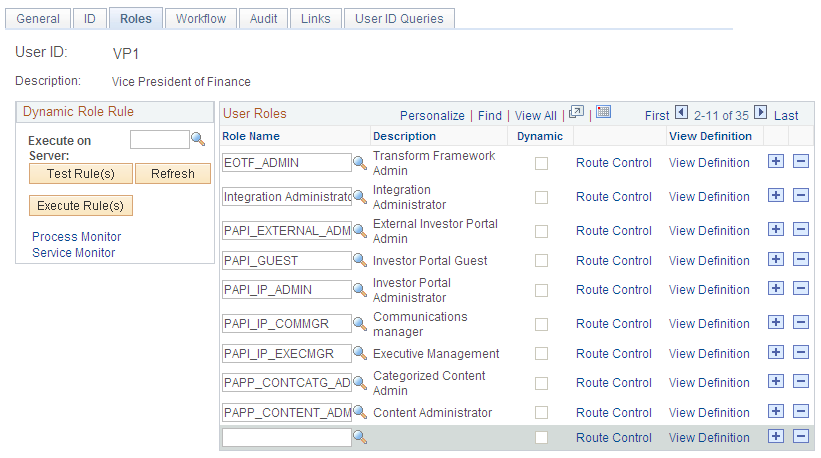Click lookup icon next to PAPP_CONTENT_ADM role
The image size is (821, 458).
tap(360, 413)
